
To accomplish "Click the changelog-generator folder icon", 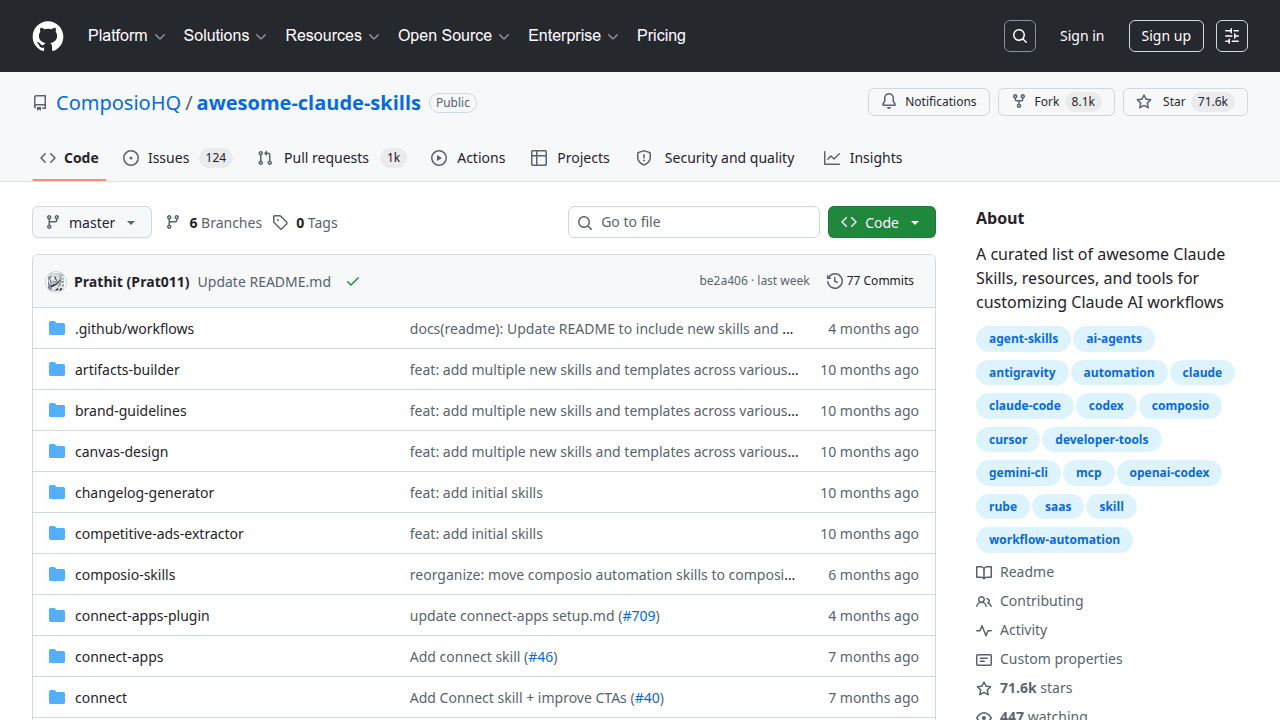I will [57, 493].
